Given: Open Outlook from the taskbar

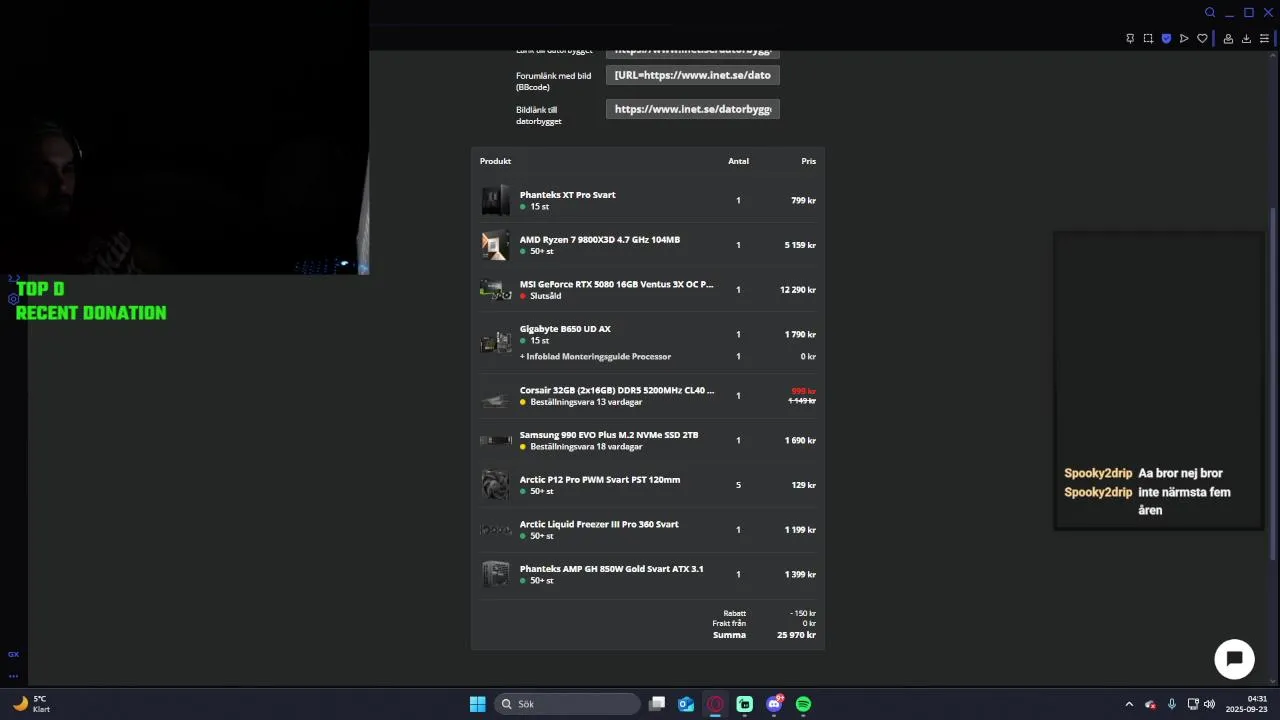Looking at the screenshot, I should point(686,704).
